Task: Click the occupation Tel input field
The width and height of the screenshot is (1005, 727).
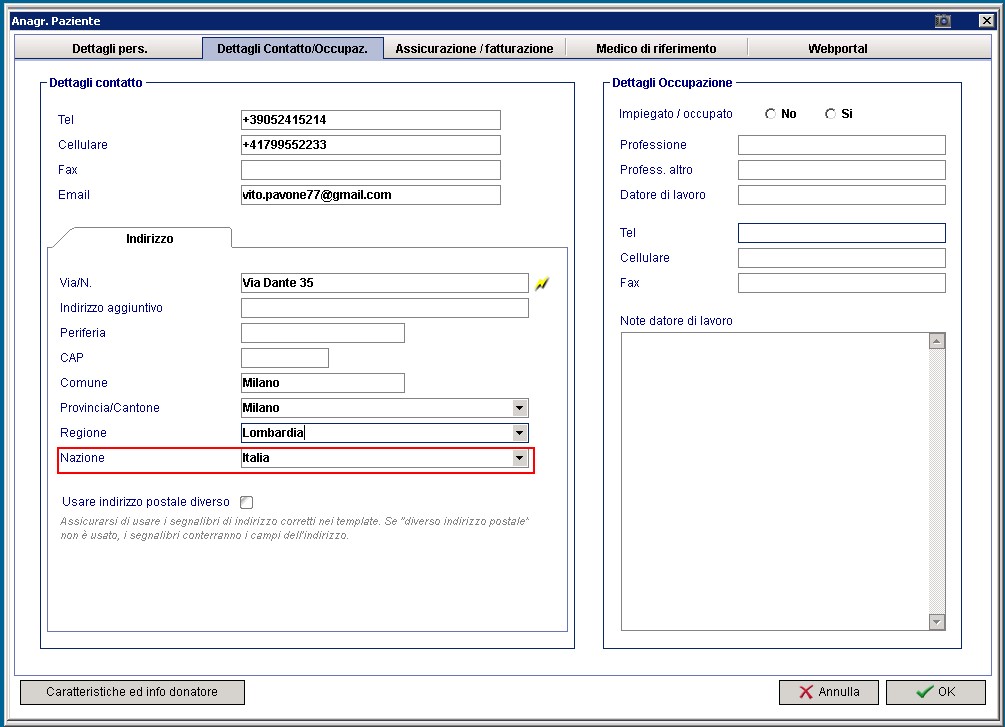Action: 842,233
